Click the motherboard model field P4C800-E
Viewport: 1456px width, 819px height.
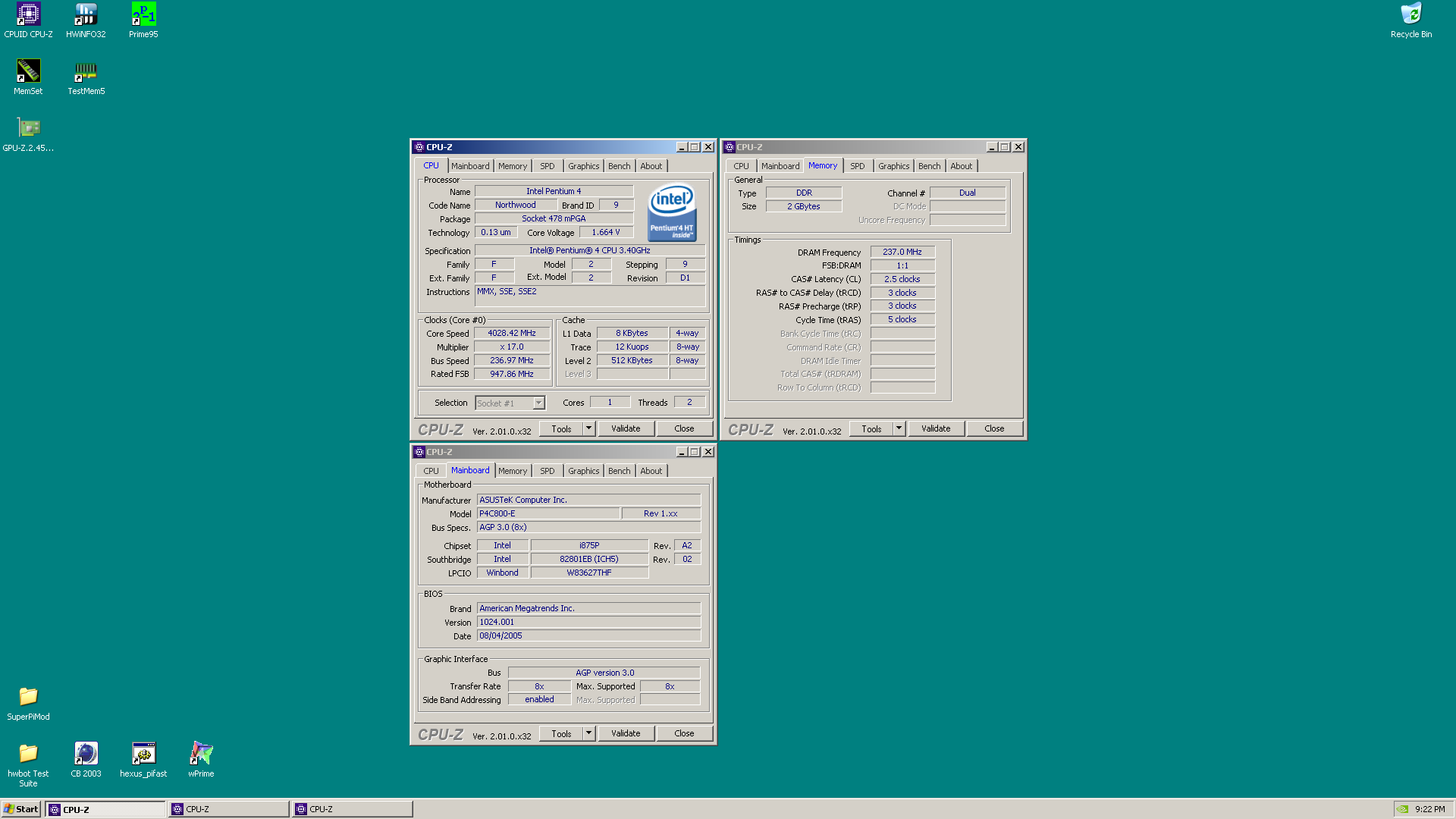tap(548, 513)
